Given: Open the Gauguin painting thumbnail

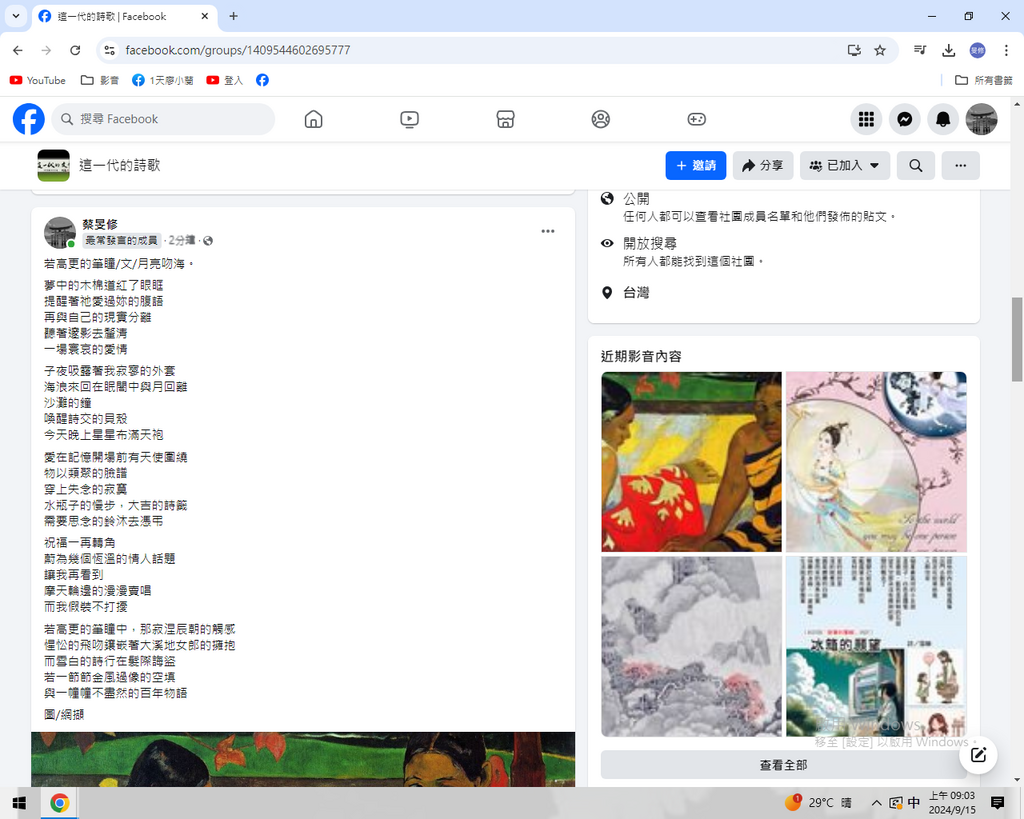Looking at the screenshot, I should 691,461.
